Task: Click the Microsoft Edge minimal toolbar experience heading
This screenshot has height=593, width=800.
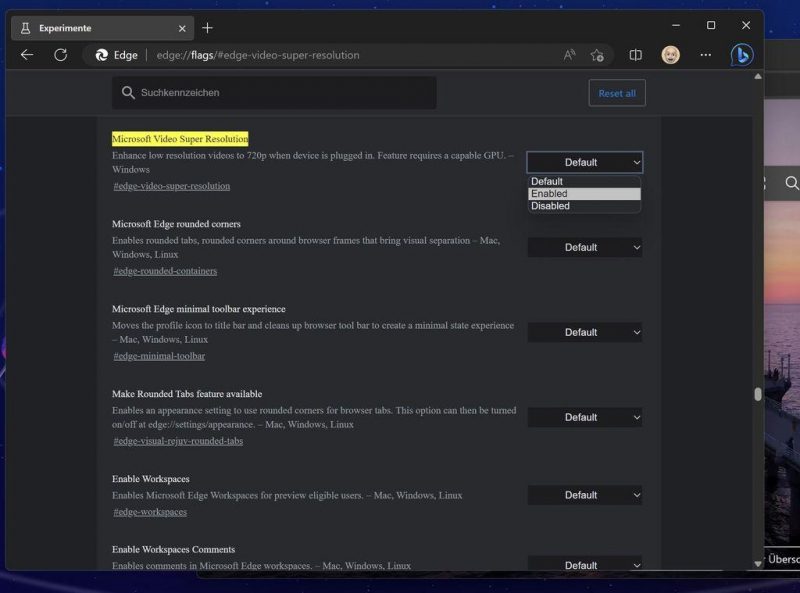Action: (198, 309)
